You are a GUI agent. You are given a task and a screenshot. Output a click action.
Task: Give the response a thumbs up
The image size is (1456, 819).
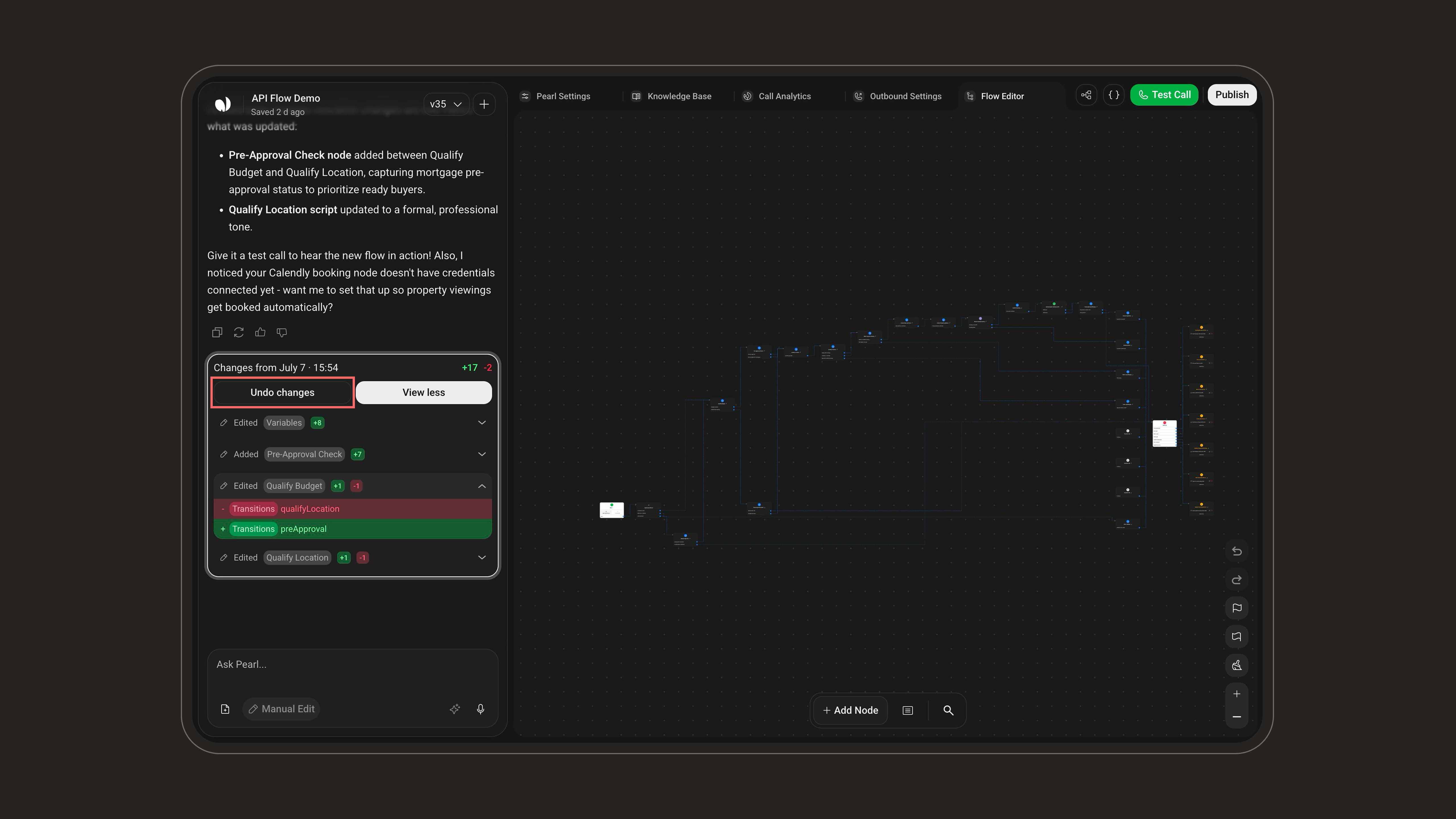coord(260,332)
